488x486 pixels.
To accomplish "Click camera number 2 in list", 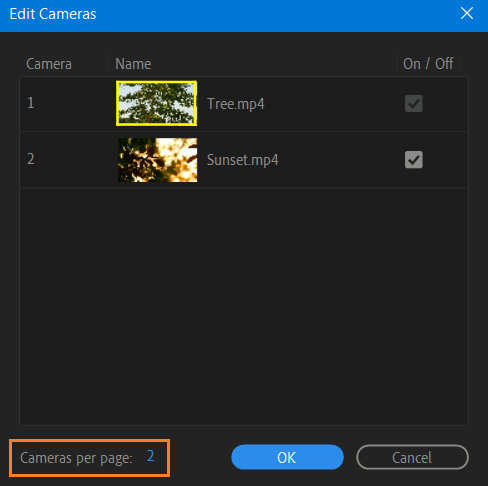I will click(x=31, y=159).
